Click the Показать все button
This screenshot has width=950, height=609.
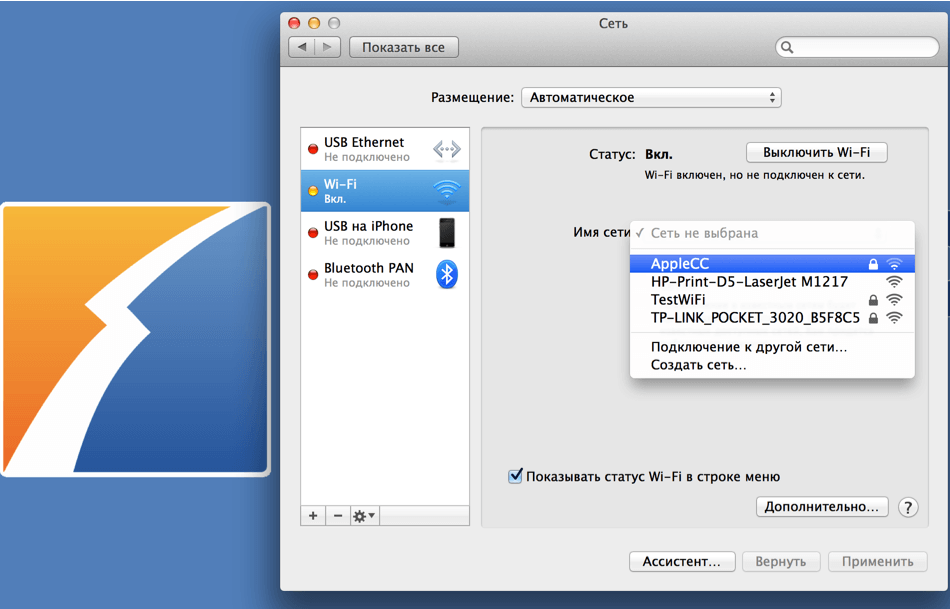403,47
